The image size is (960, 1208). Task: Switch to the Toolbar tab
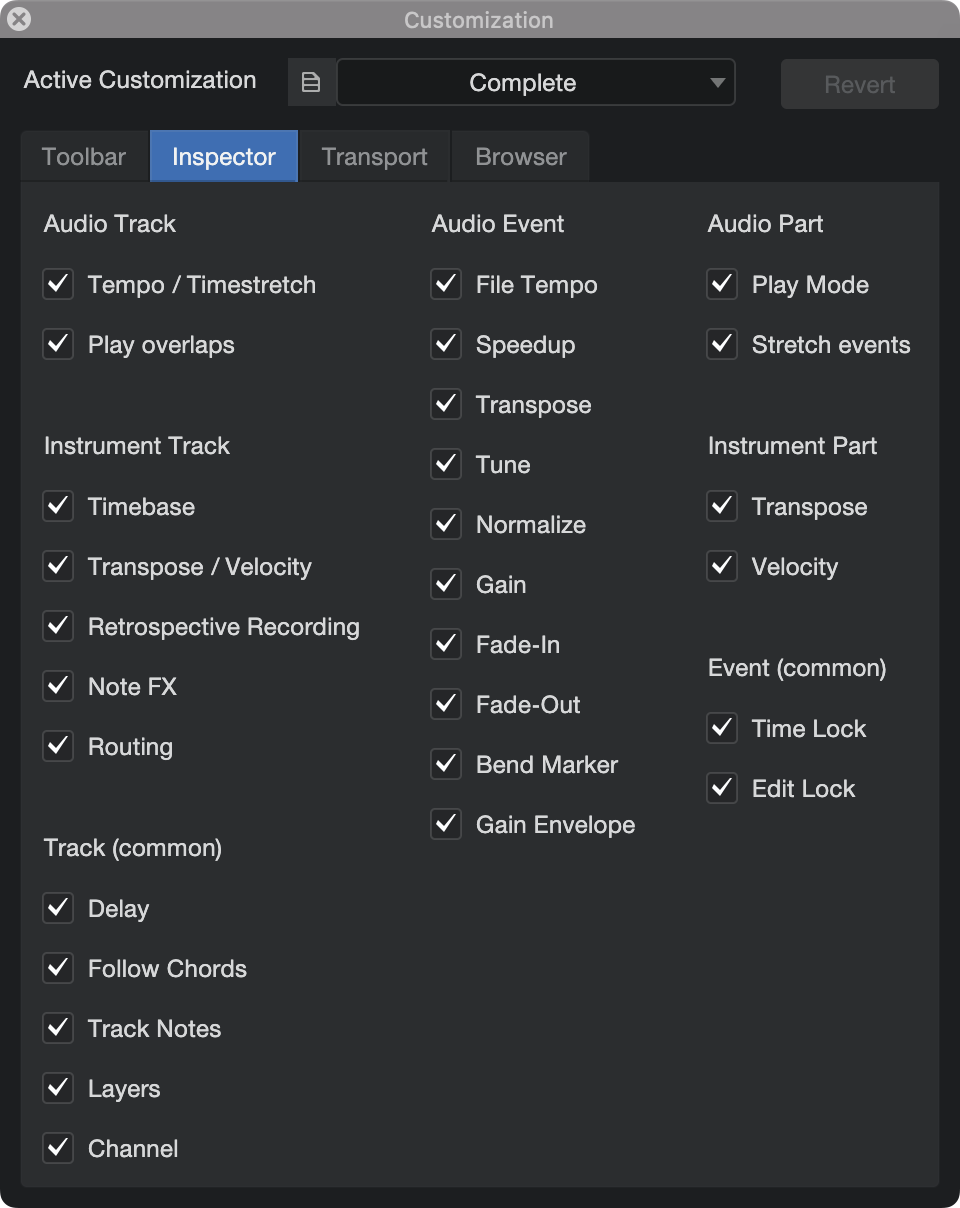click(x=84, y=157)
